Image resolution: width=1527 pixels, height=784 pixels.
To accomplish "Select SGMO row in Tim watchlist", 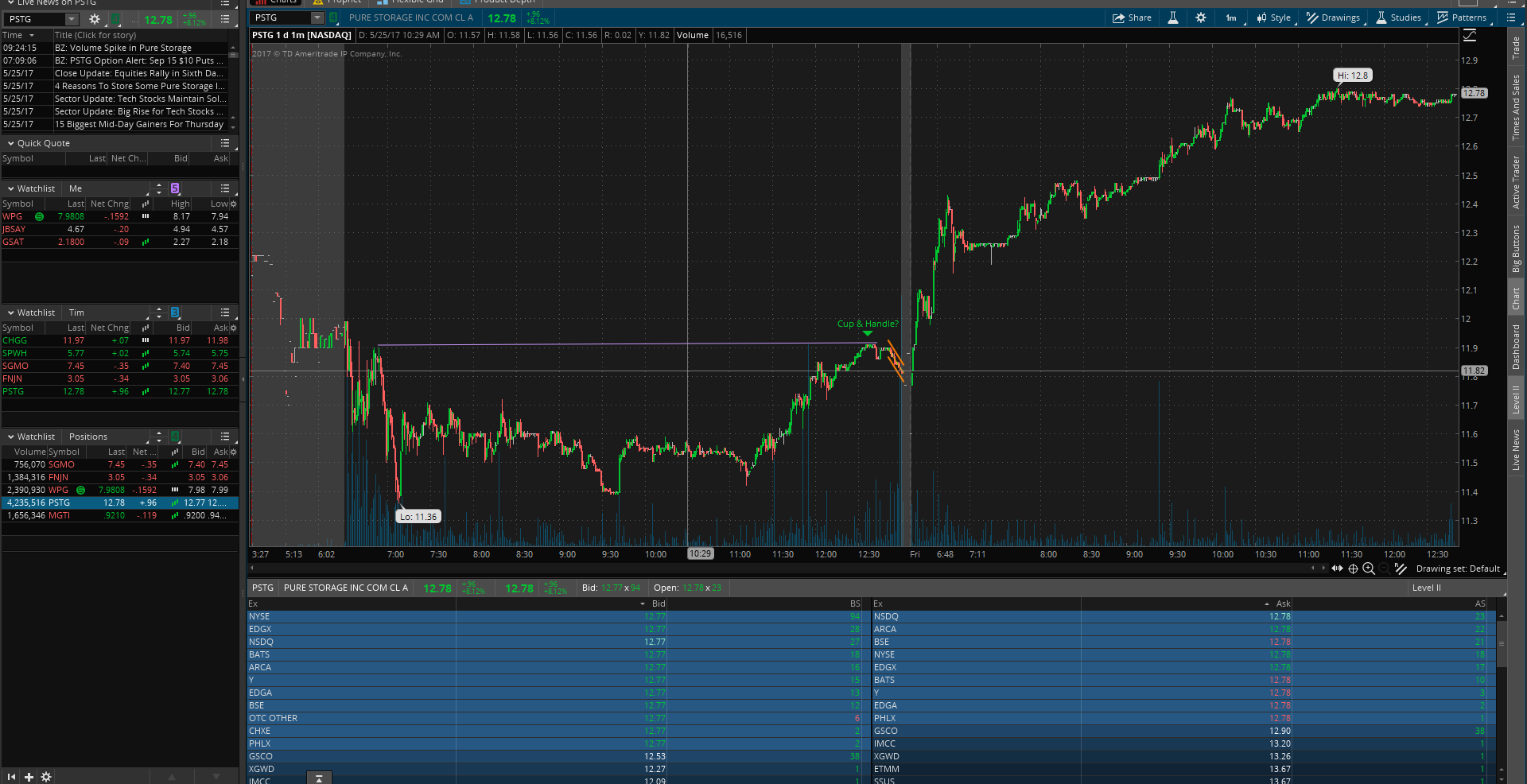I will 119,366.
